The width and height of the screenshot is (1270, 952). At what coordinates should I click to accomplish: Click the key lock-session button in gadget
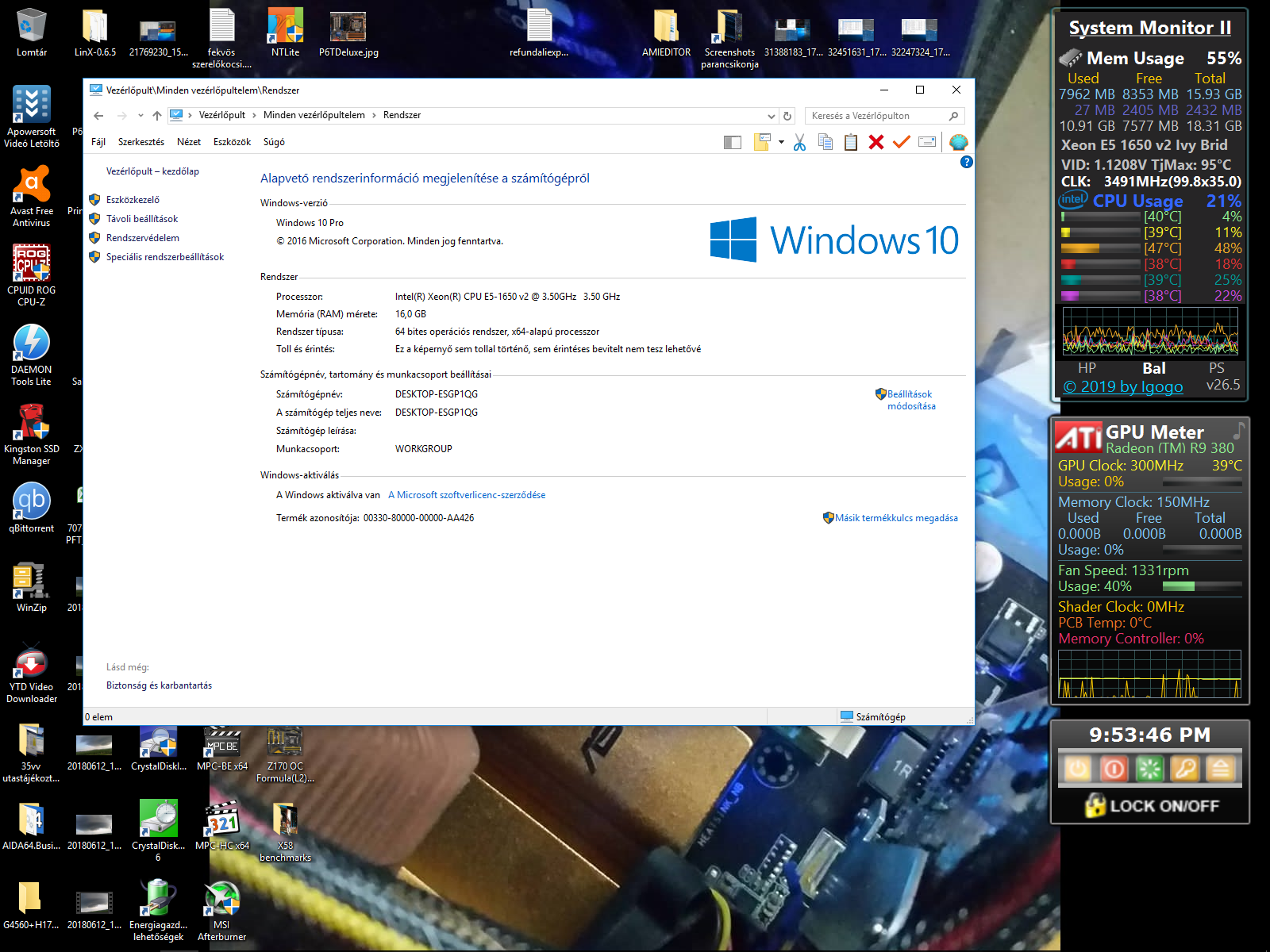click(x=1185, y=769)
